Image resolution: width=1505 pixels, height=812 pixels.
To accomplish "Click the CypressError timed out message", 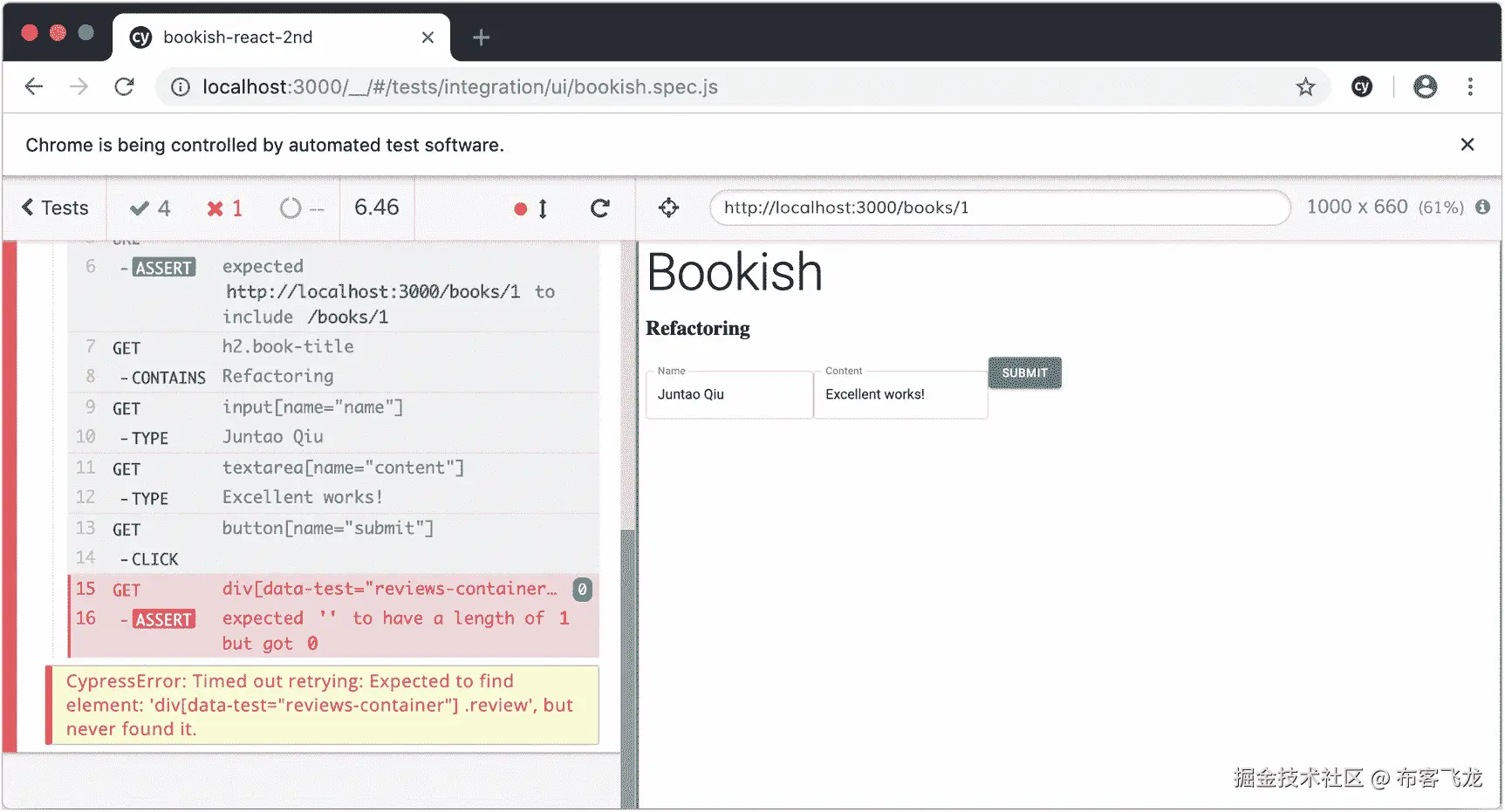I will pos(322,705).
